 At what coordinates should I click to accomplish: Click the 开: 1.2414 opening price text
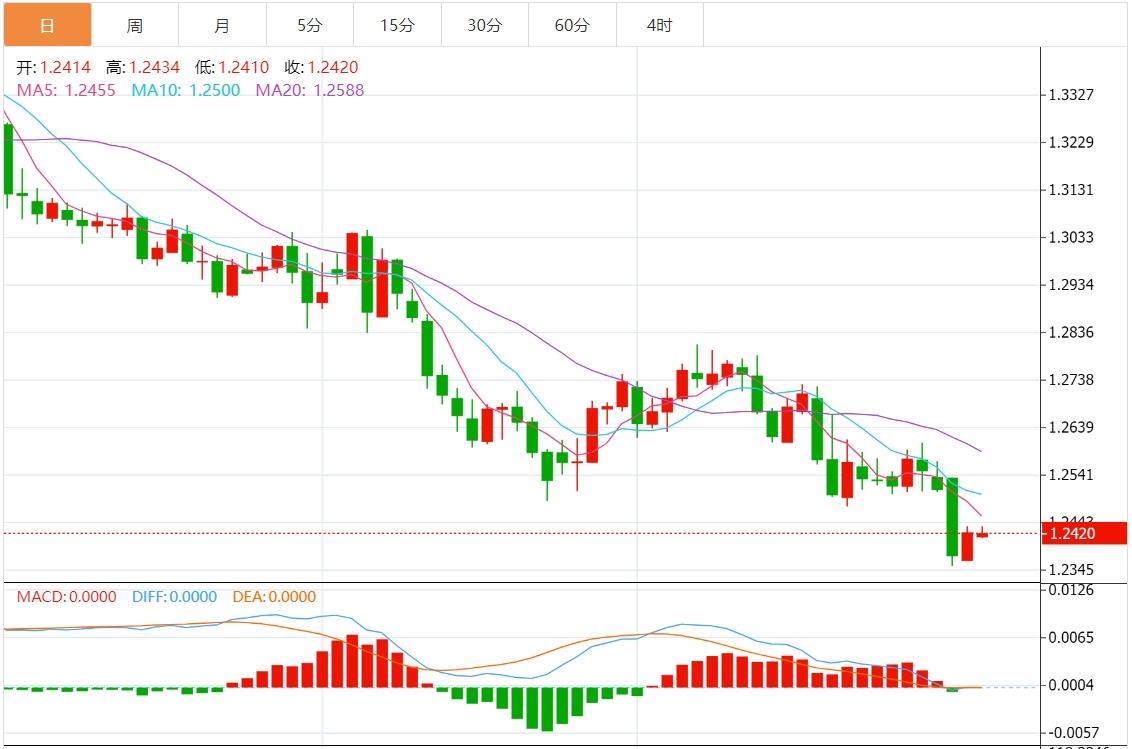pyautogui.click(x=53, y=68)
